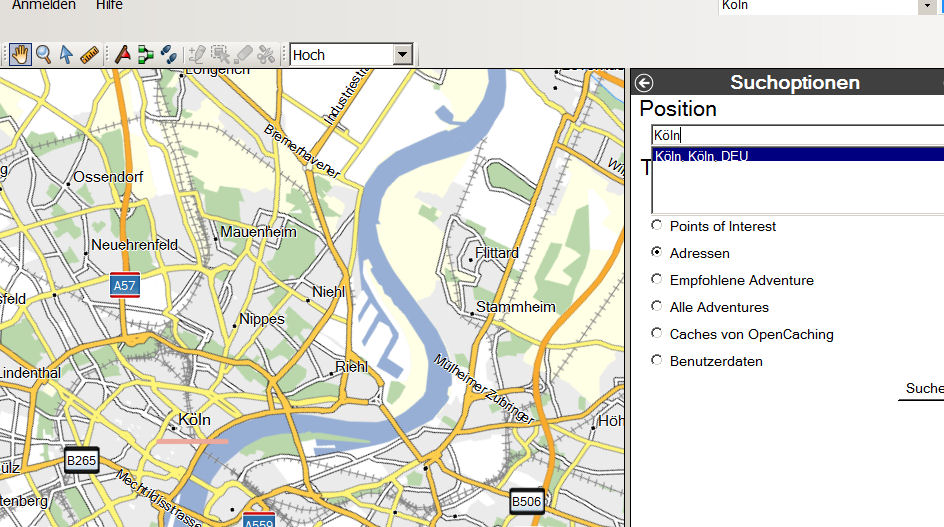Pick the ruler measure tool
Screen dimensions: 944x527
point(89,54)
